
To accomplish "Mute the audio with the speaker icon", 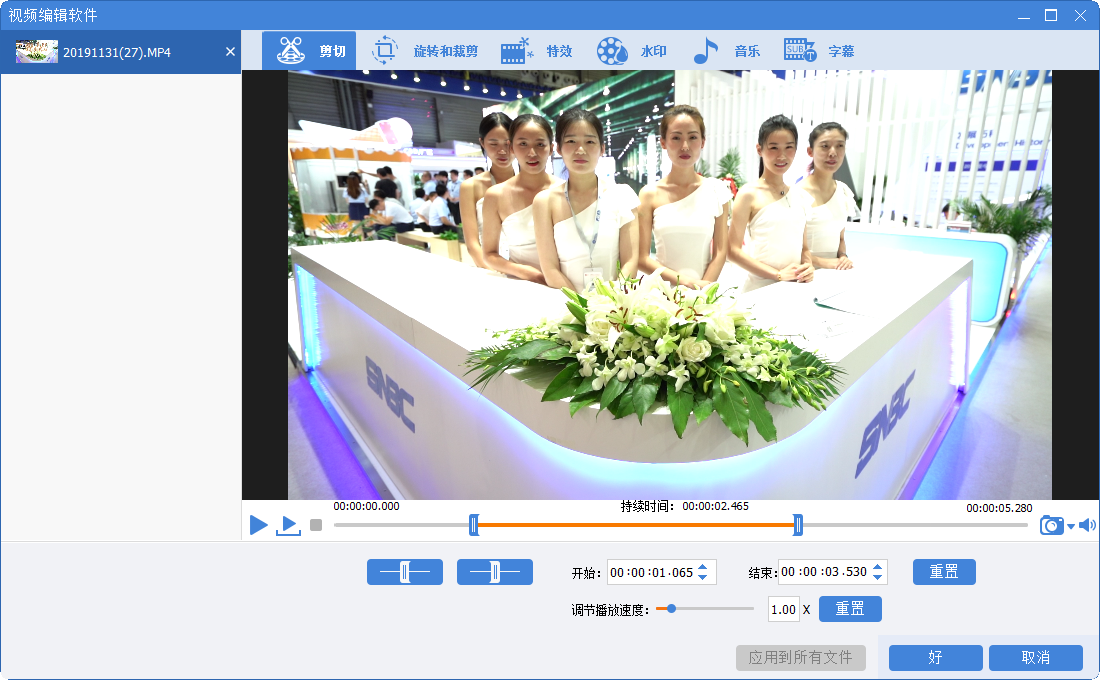I will [x=1087, y=525].
